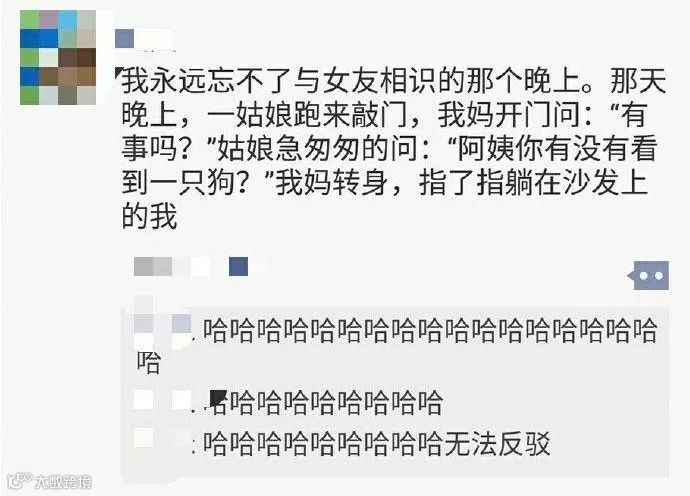Tap the wrapped single 哈 ending the first comment
The image size is (690, 496).
coord(148,362)
